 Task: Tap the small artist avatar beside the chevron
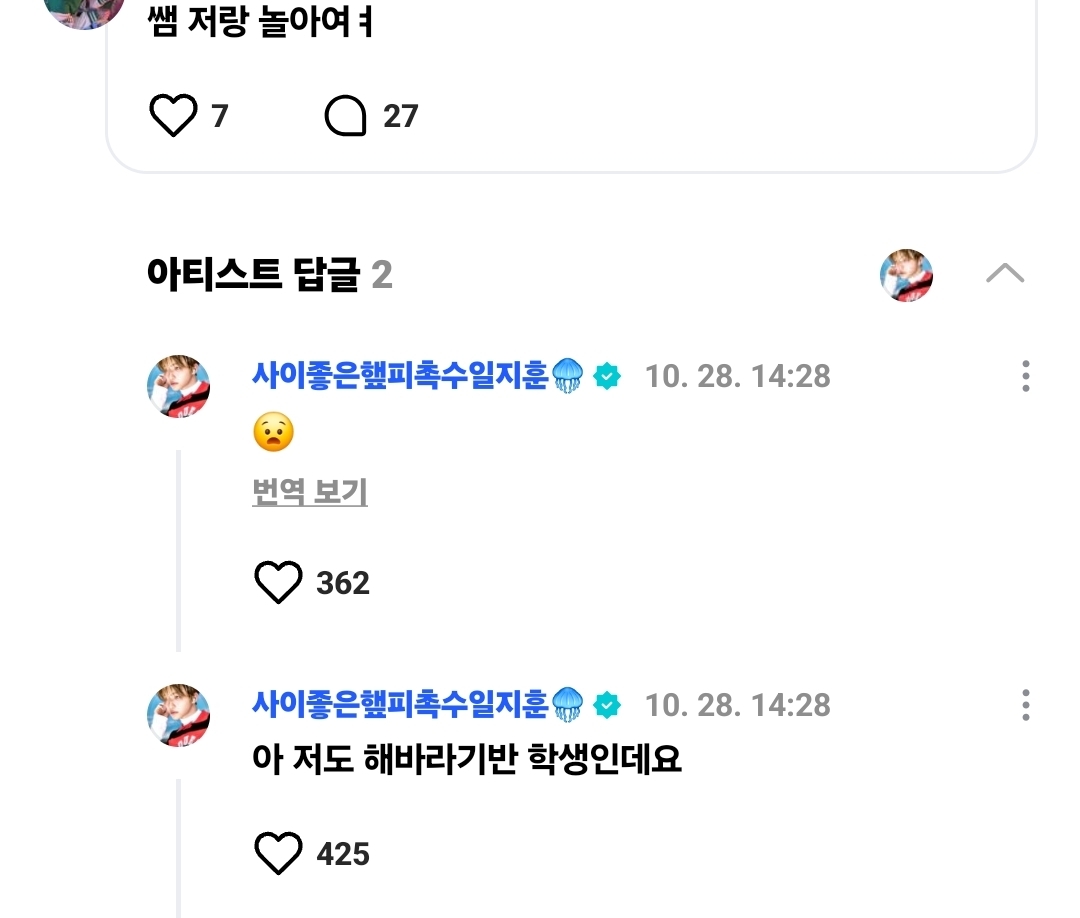point(906,274)
